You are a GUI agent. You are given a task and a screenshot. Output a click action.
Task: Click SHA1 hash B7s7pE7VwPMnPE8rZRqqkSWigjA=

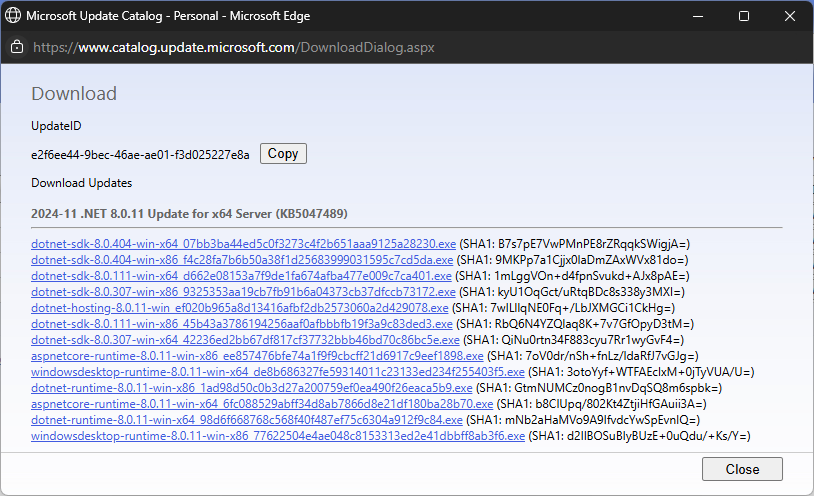tap(592, 244)
